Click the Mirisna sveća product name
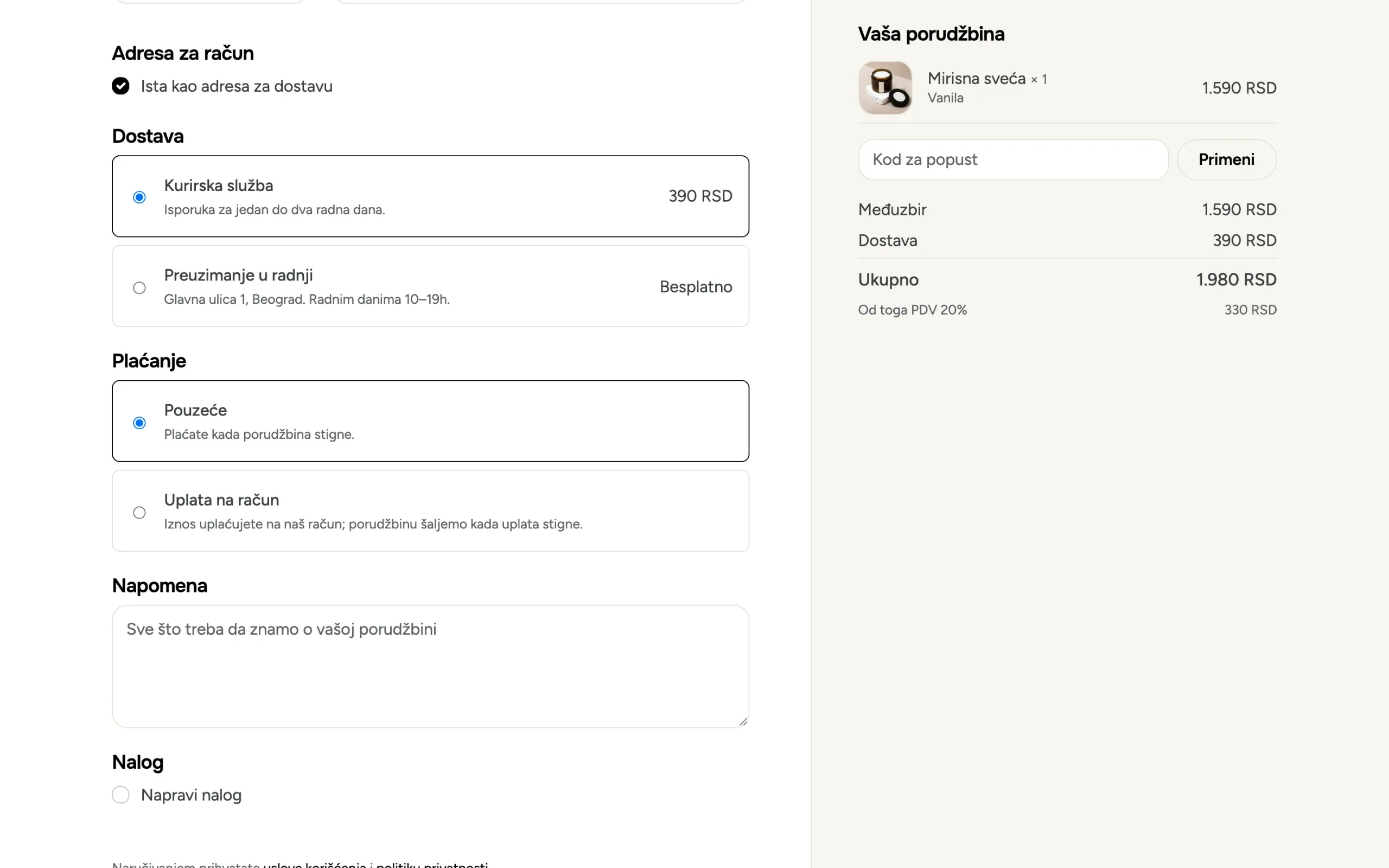 coord(977,79)
